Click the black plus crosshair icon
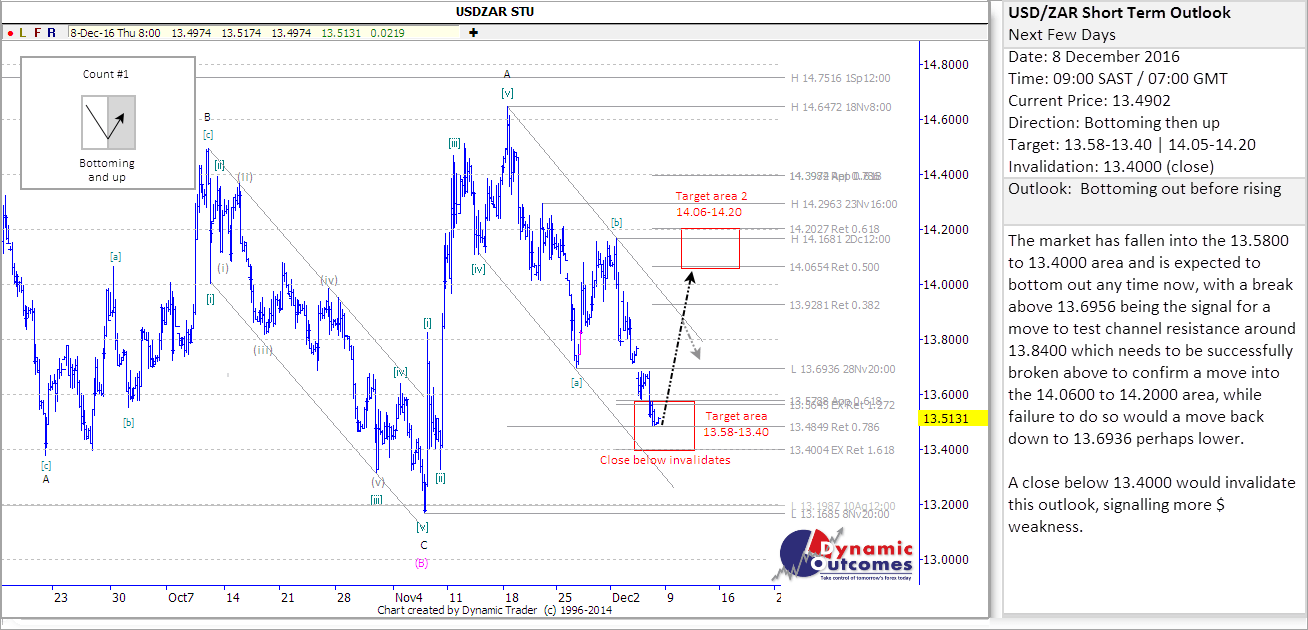Screen dimensions: 1308x630 tap(473, 32)
